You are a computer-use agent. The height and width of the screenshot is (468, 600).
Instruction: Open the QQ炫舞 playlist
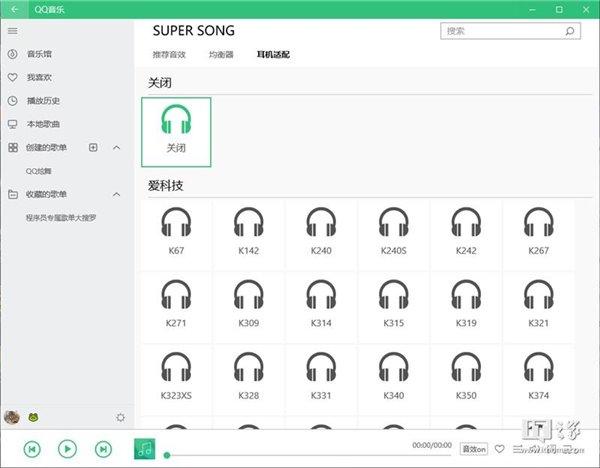click(38, 171)
